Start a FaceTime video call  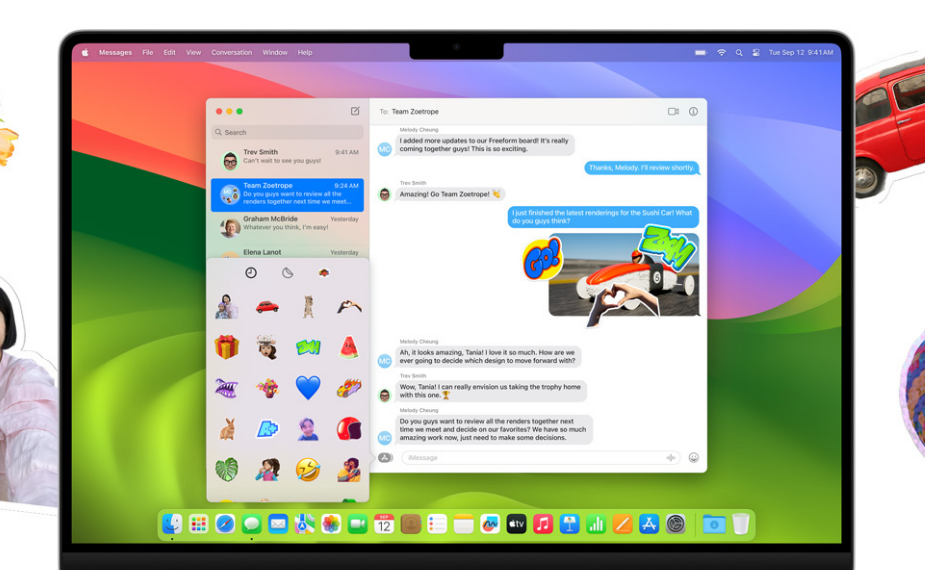click(673, 111)
